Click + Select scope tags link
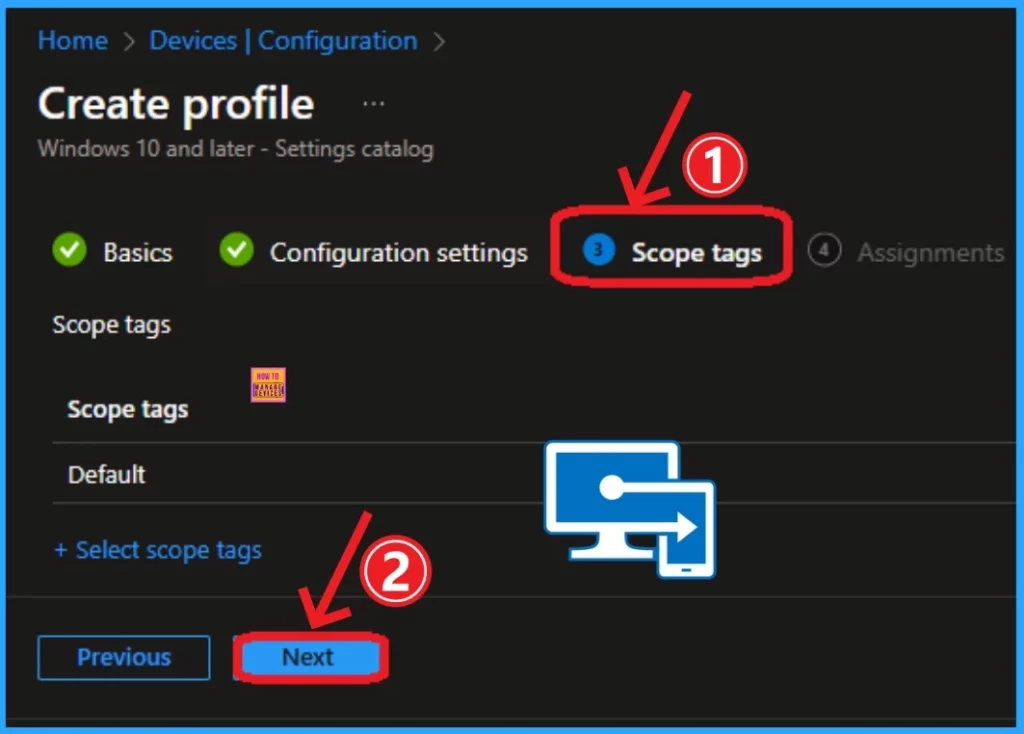 pos(157,550)
